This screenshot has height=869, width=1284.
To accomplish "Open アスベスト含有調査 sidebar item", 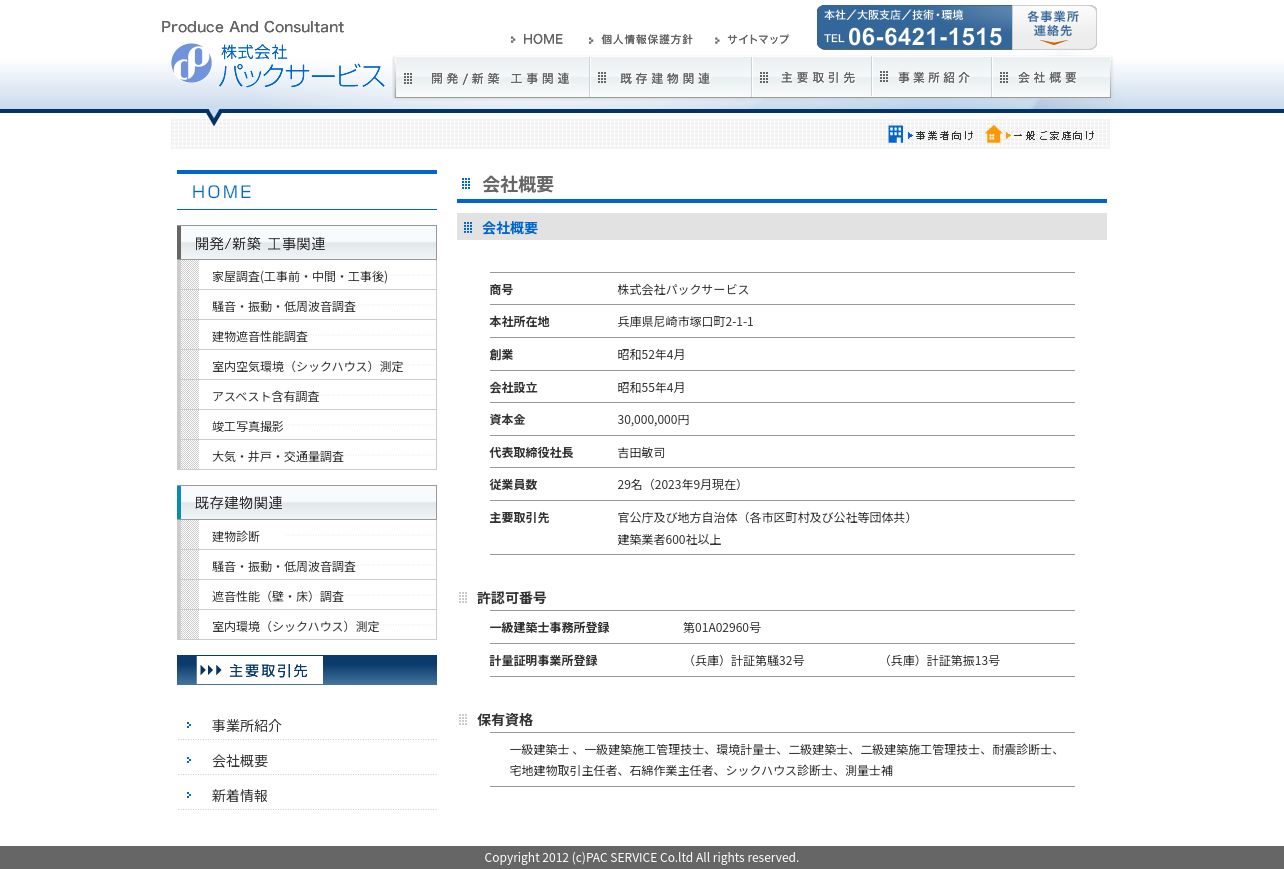I will coord(265,396).
